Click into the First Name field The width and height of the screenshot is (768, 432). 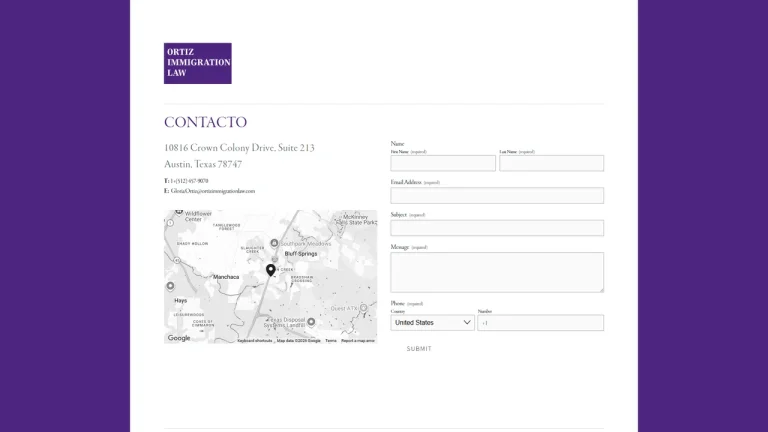coord(443,163)
